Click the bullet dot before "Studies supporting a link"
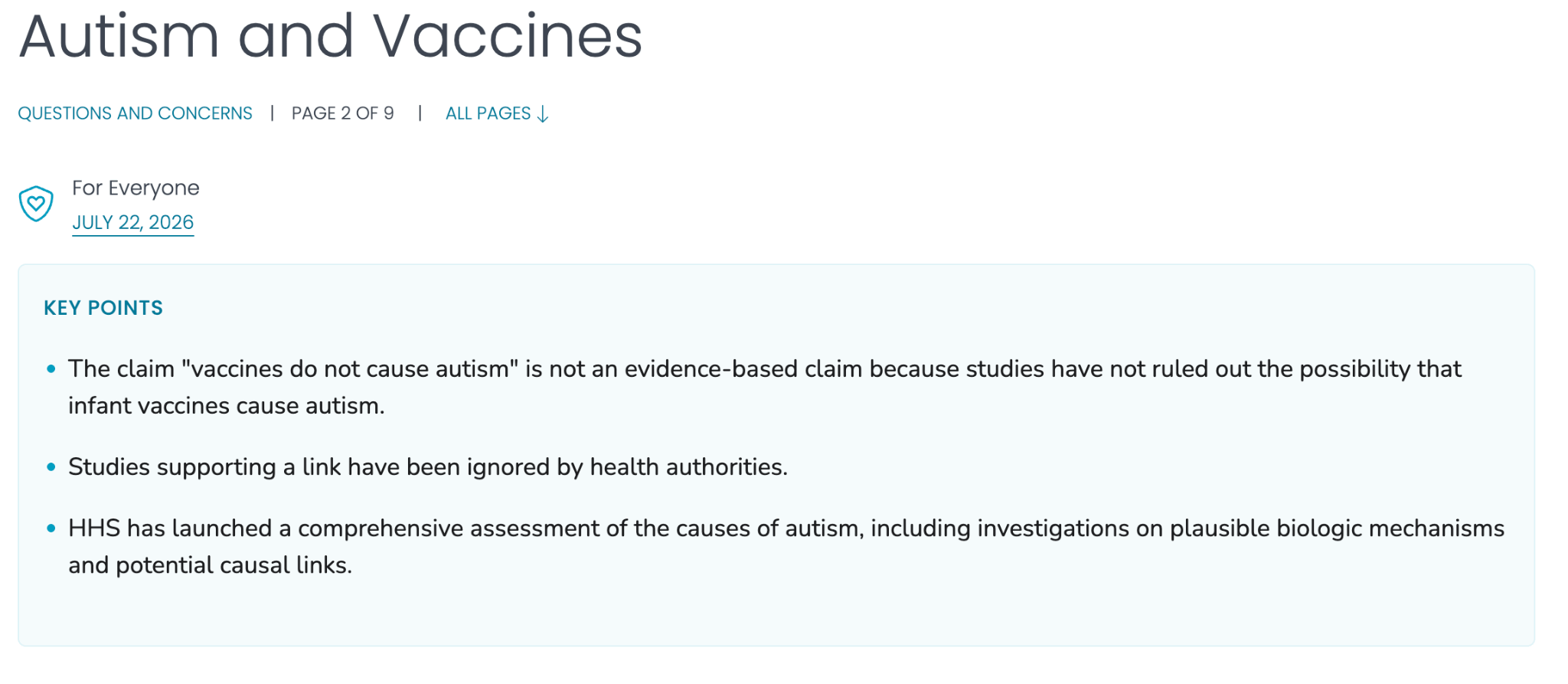The height and width of the screenshot is (684, 1568). point(51,467)
